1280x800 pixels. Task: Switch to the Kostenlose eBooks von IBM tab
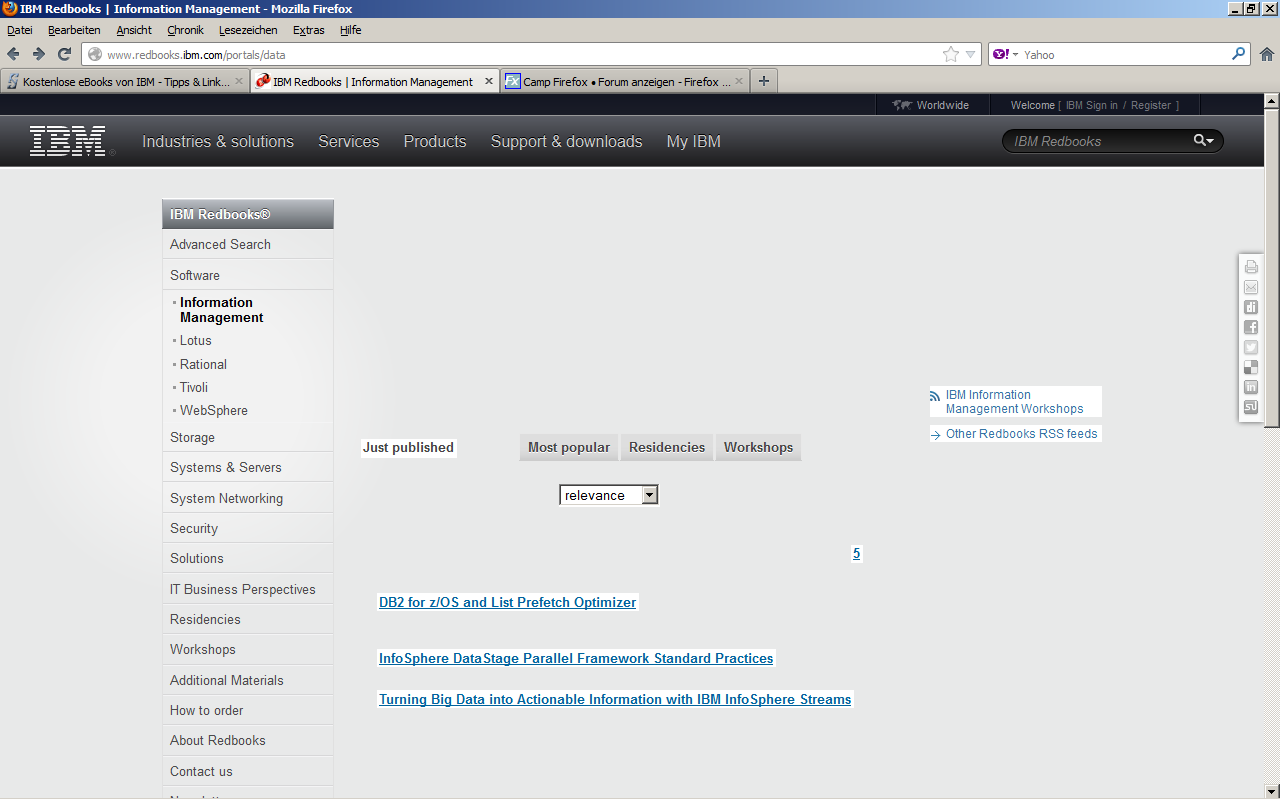(x=125, y=82)
